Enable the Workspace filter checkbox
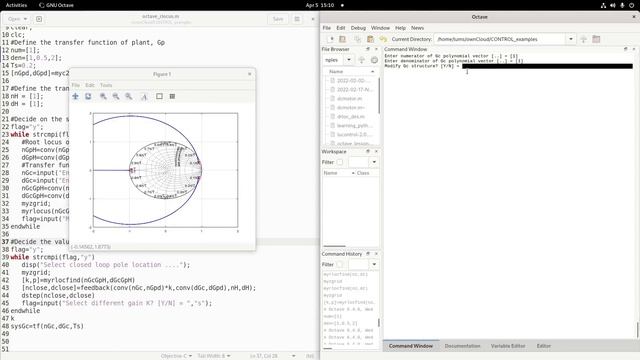This screenshot has width=640, height=360. click(340, 162)
